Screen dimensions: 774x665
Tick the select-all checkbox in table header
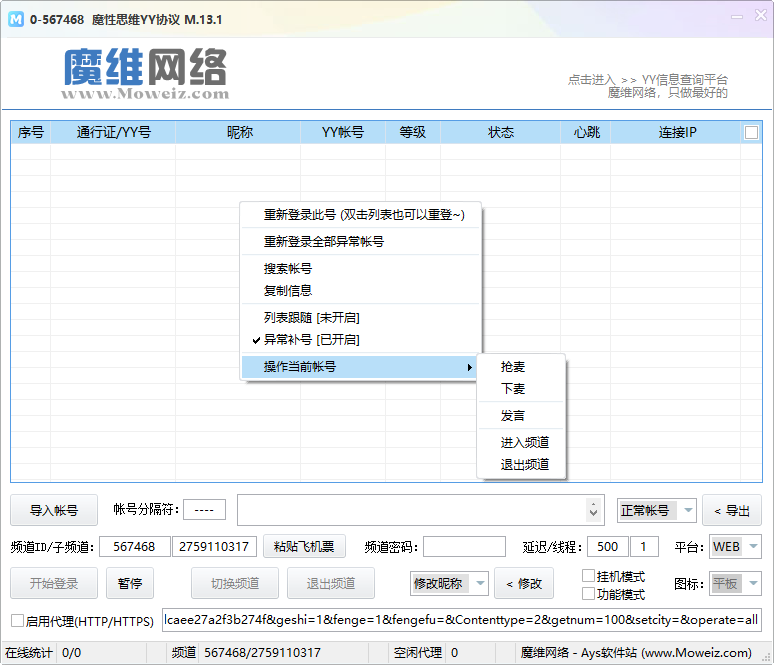(x=751, y=132)
